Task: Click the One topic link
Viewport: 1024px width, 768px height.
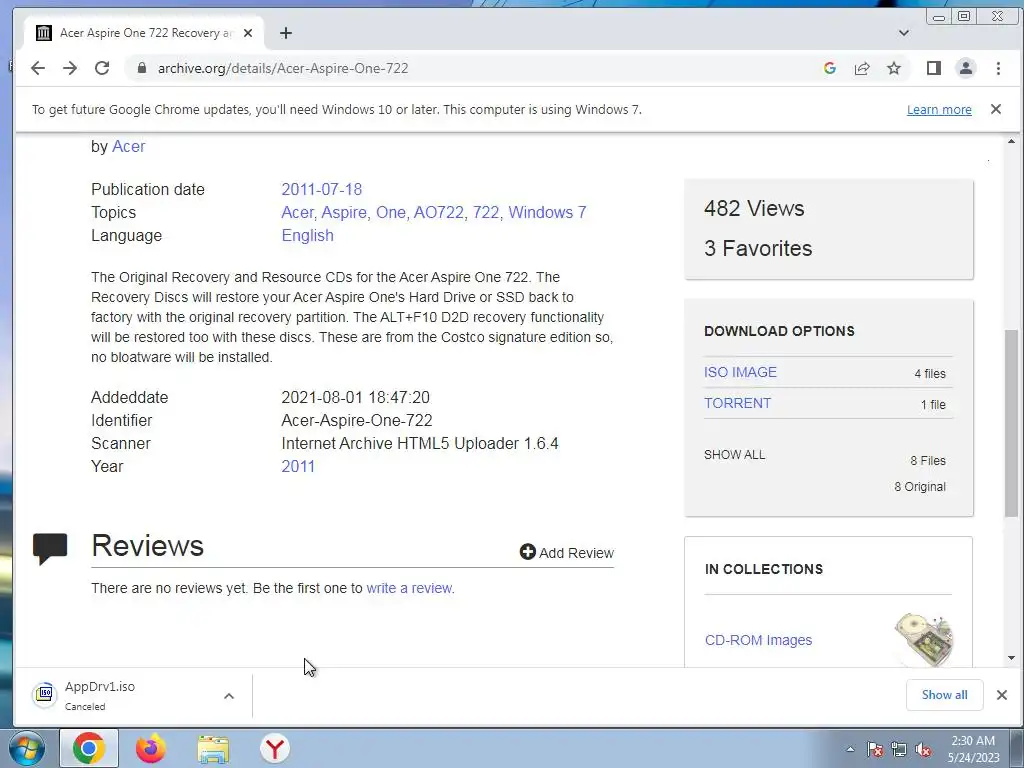Action: coord(392,212)
